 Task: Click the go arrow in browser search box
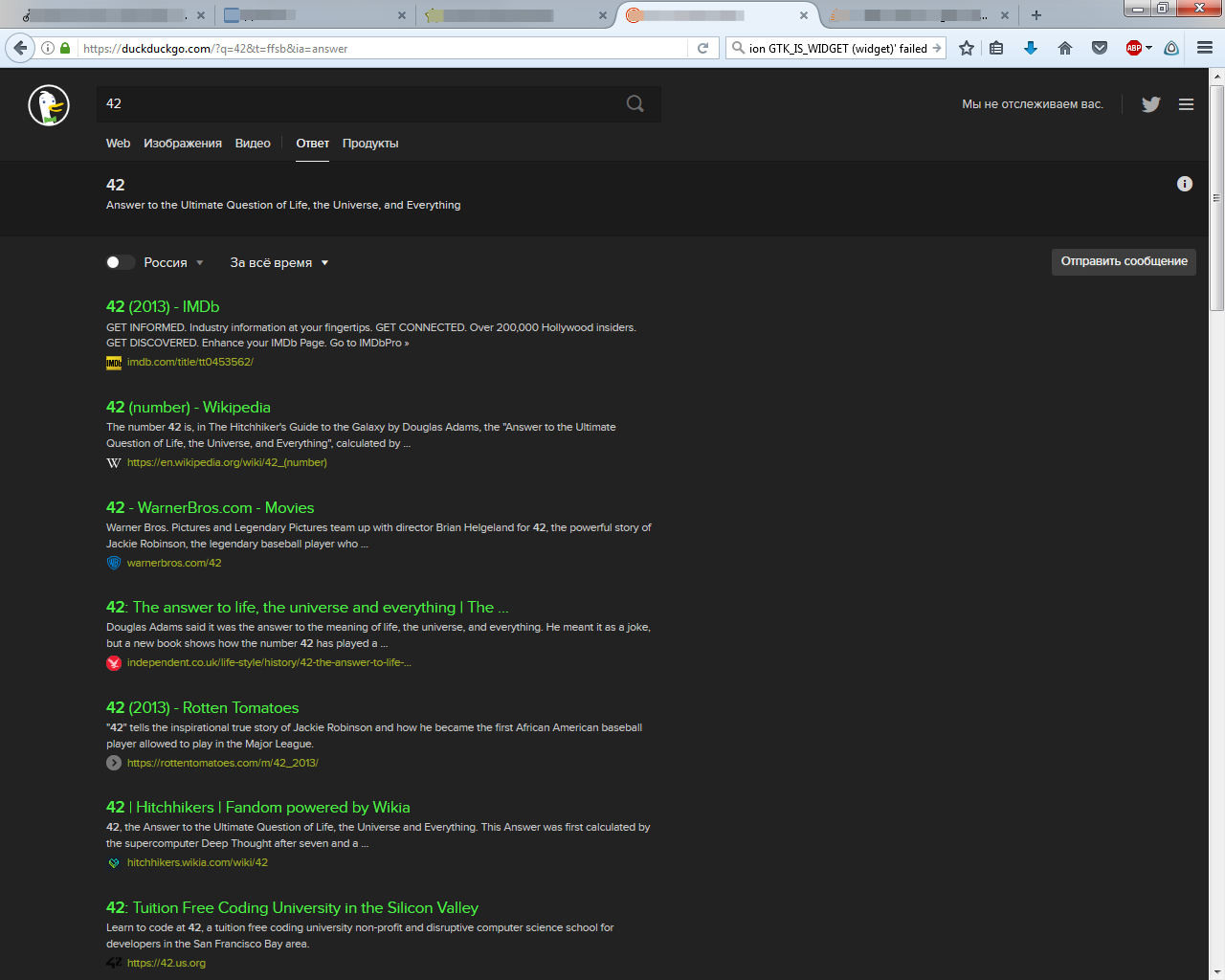[x=937, y=48]
